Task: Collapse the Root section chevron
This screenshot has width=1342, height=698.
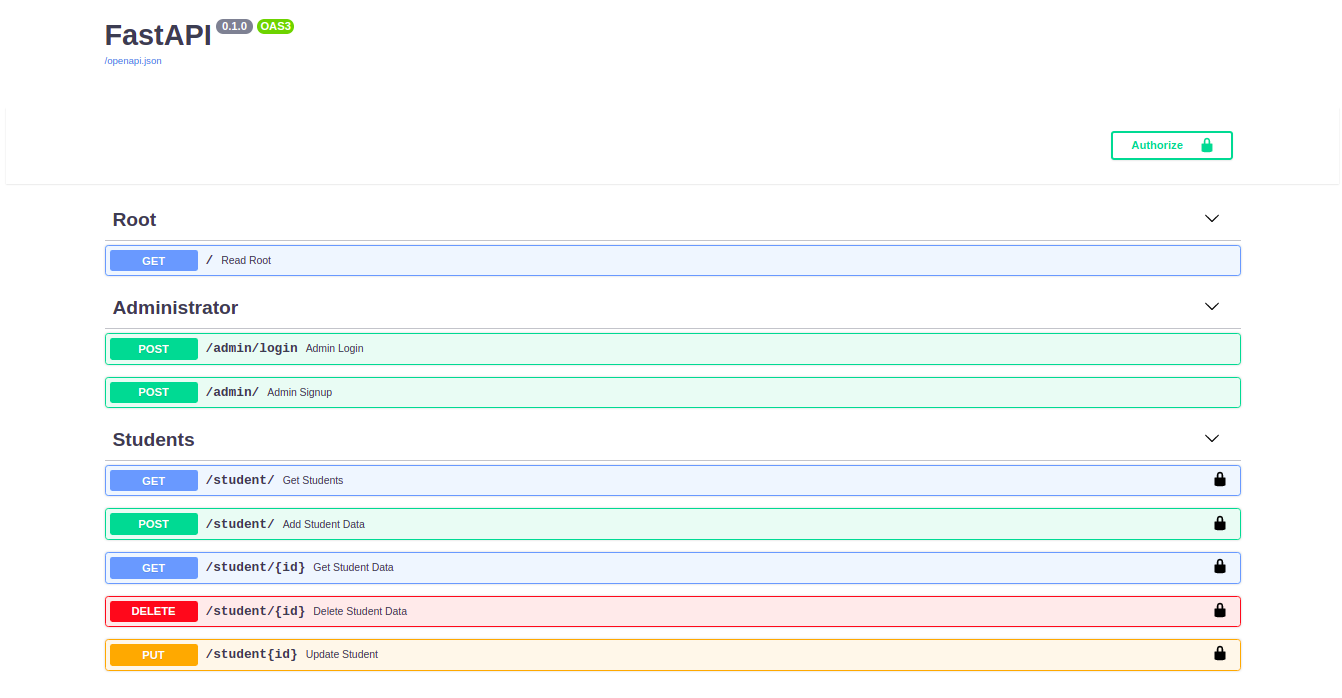Action: 1212,219
